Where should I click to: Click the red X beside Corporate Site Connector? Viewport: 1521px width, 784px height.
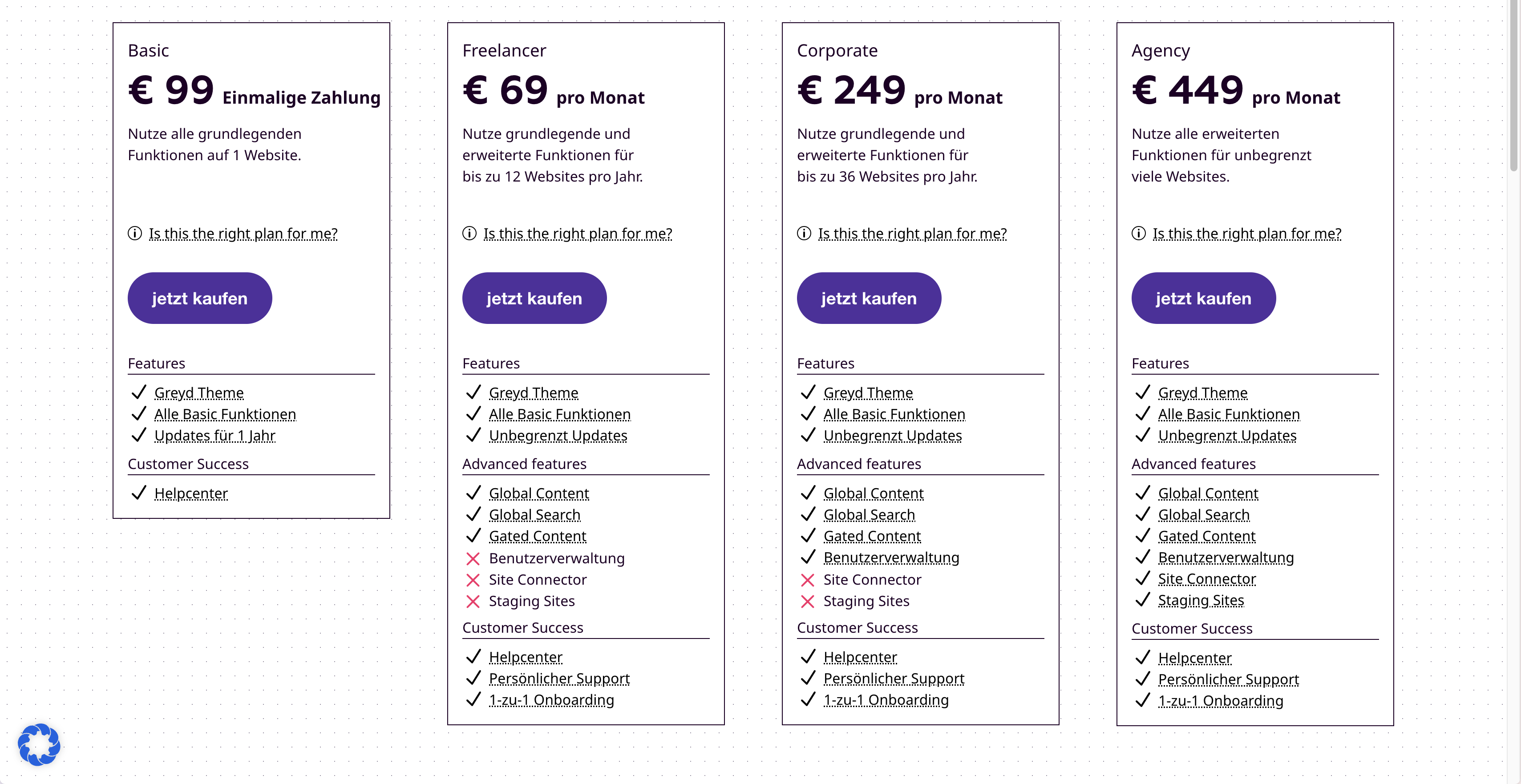point(808,580)
